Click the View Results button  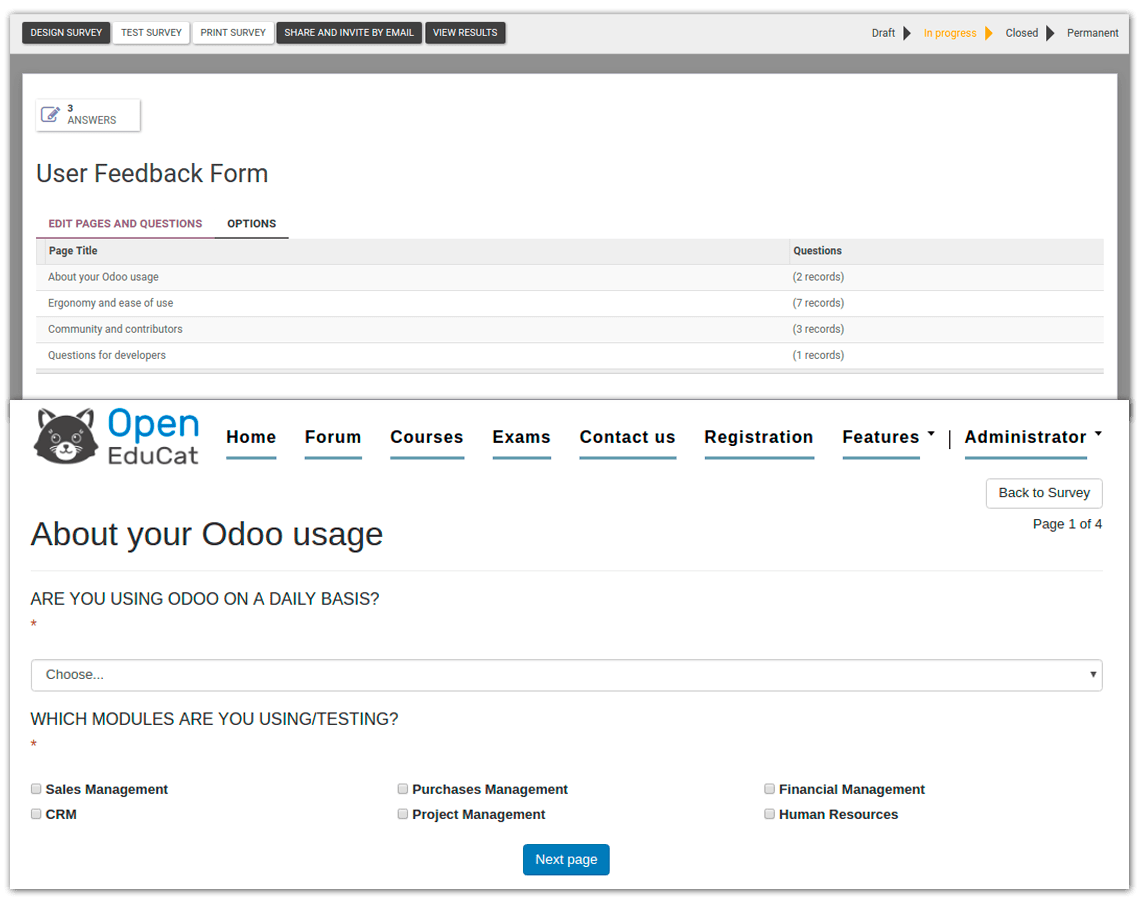coord(465,33)
